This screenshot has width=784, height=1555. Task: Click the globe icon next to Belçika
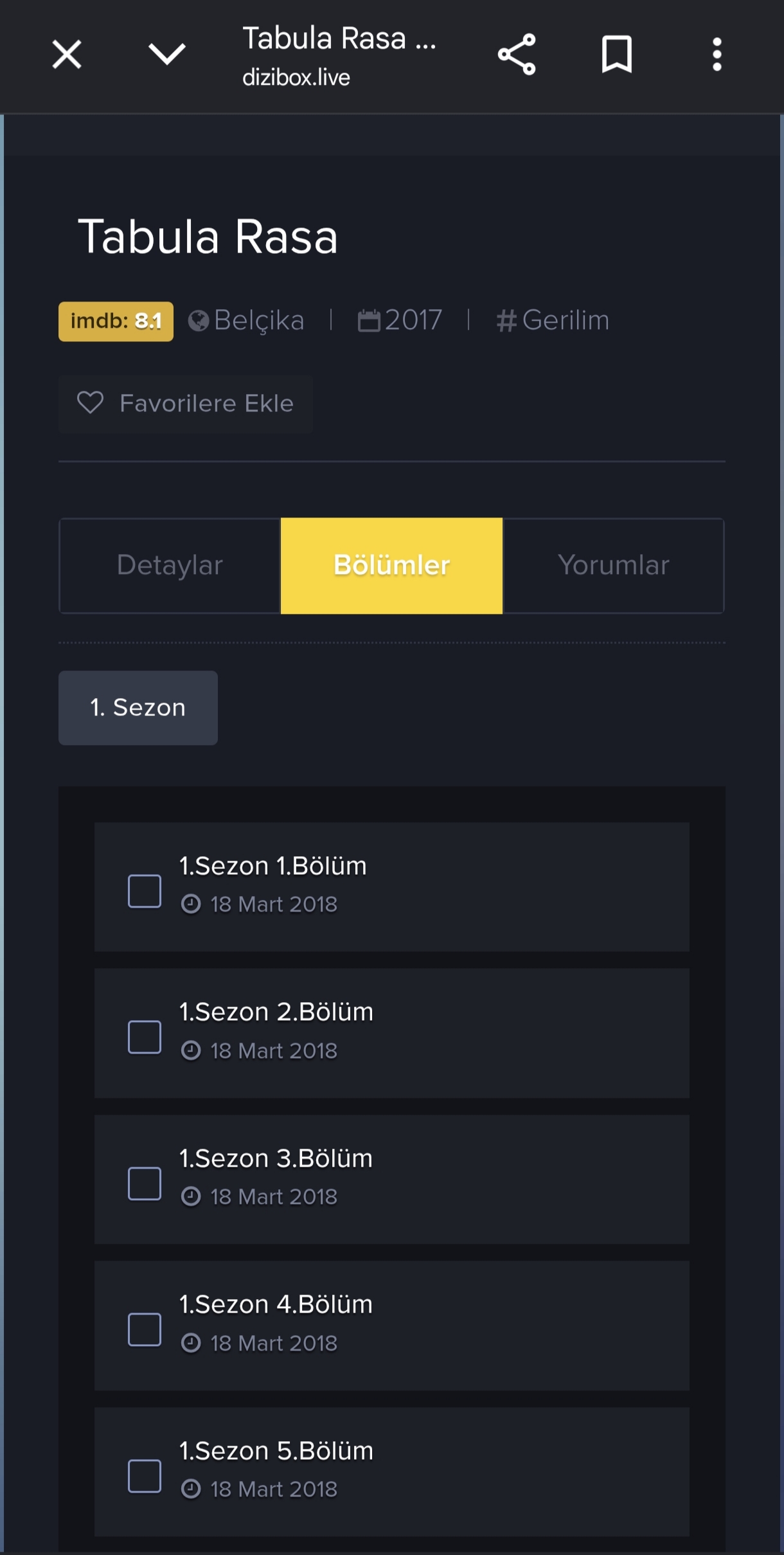click(199, 320)
